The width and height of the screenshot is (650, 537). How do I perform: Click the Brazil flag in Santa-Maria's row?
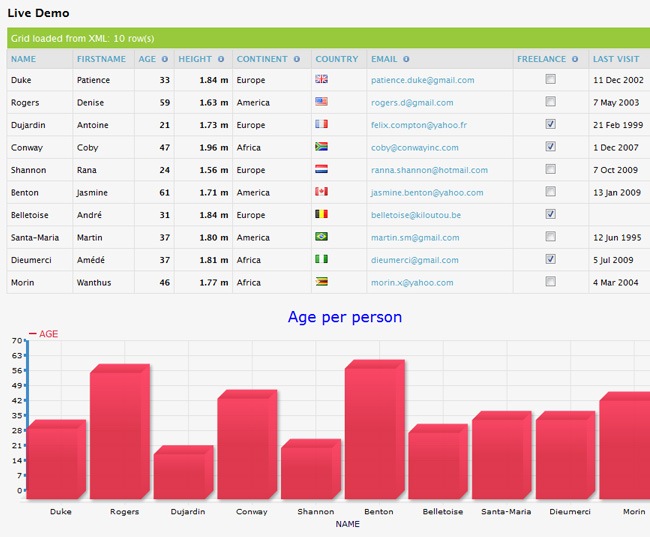tap(322, 237)
